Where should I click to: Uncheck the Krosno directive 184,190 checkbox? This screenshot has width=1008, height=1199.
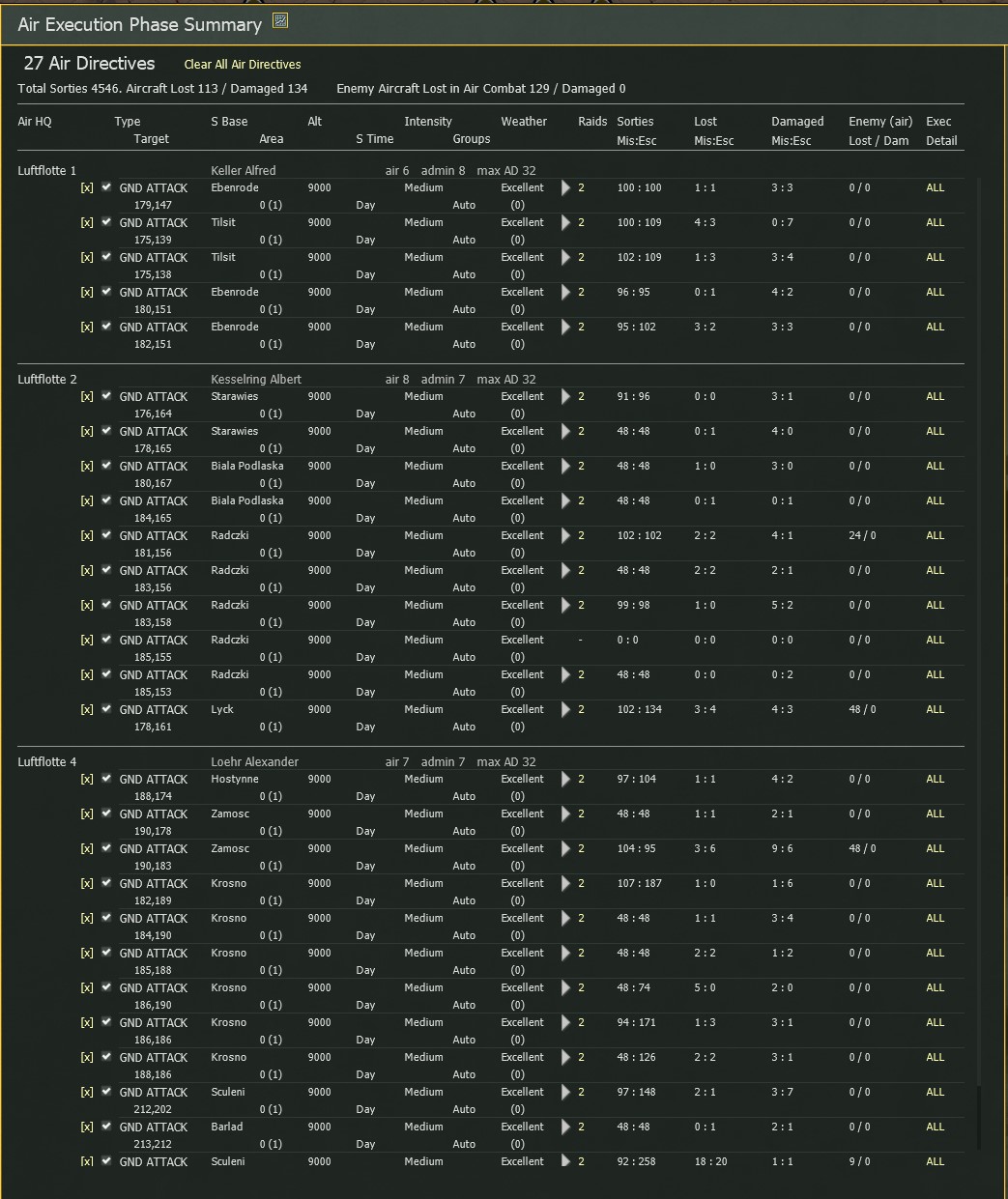pos(106,917)
